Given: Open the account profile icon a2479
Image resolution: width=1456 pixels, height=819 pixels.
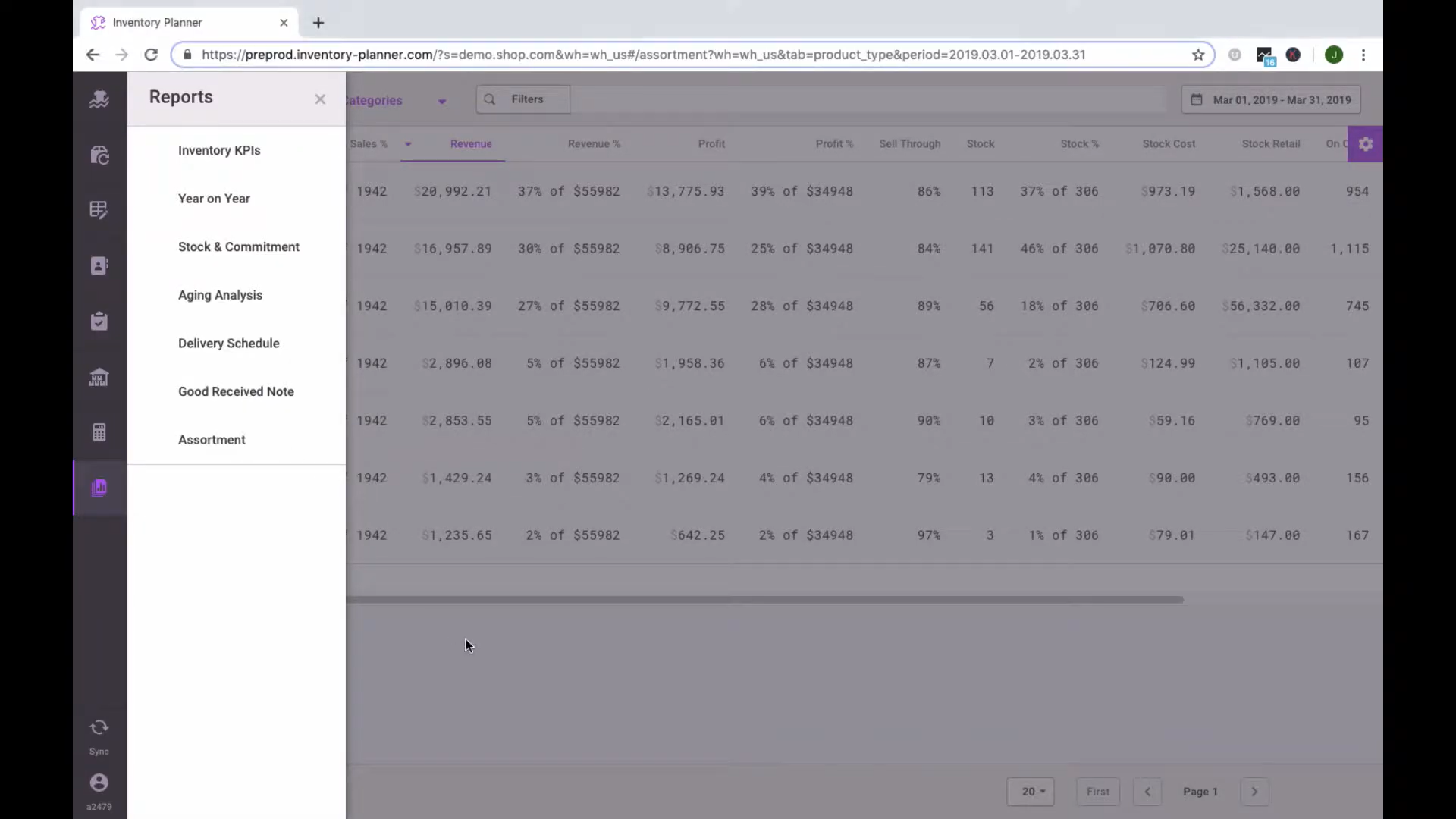Looking at the screenshot, I should pos(99,783).
